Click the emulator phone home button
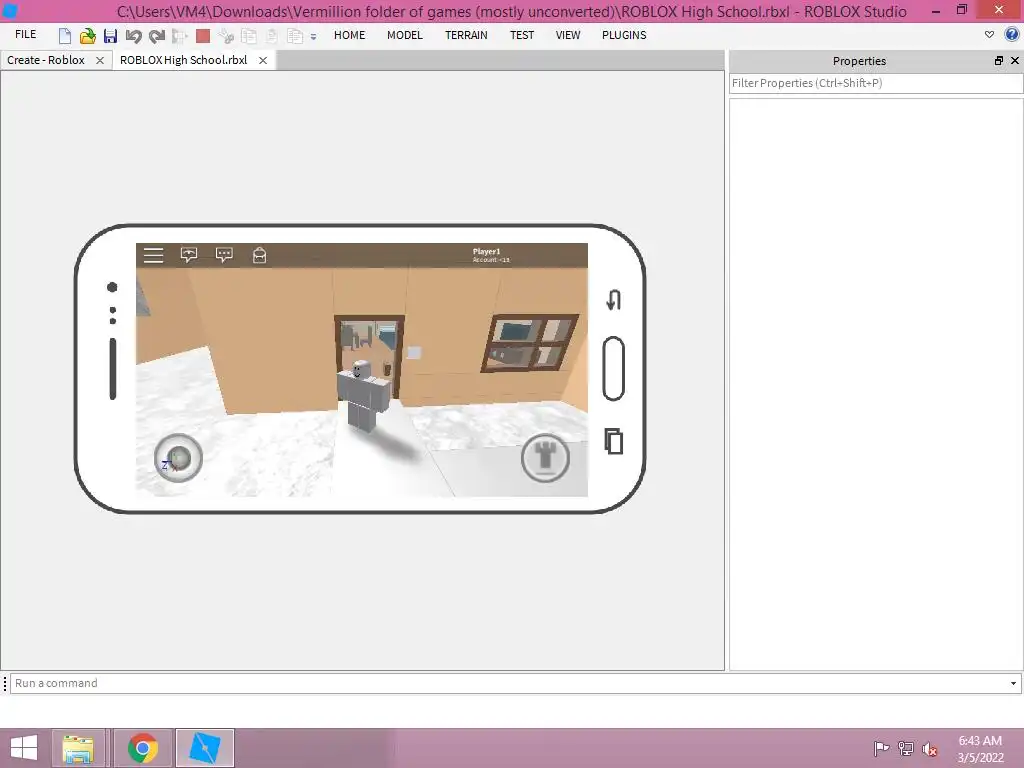Image resolution: width=1024 pixels, height=768 pixels. [613, 368]
